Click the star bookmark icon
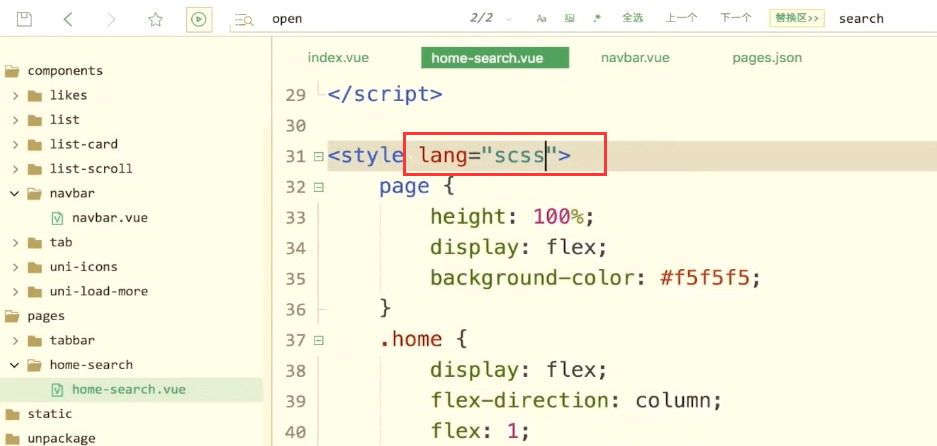This screenshot has height=446, width=937. point(155,19)
